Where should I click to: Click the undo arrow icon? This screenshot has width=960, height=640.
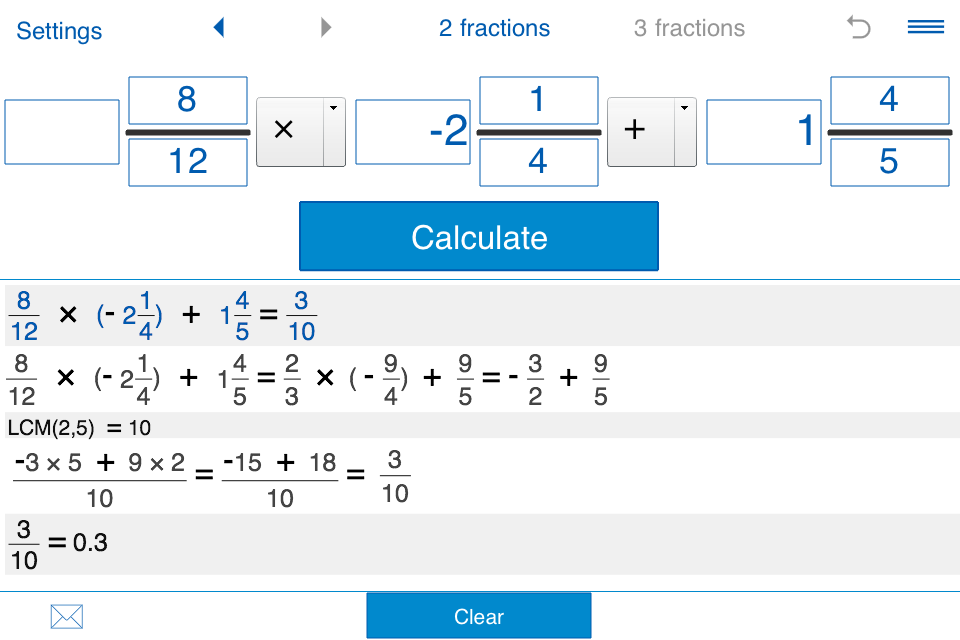pos(856,27)
